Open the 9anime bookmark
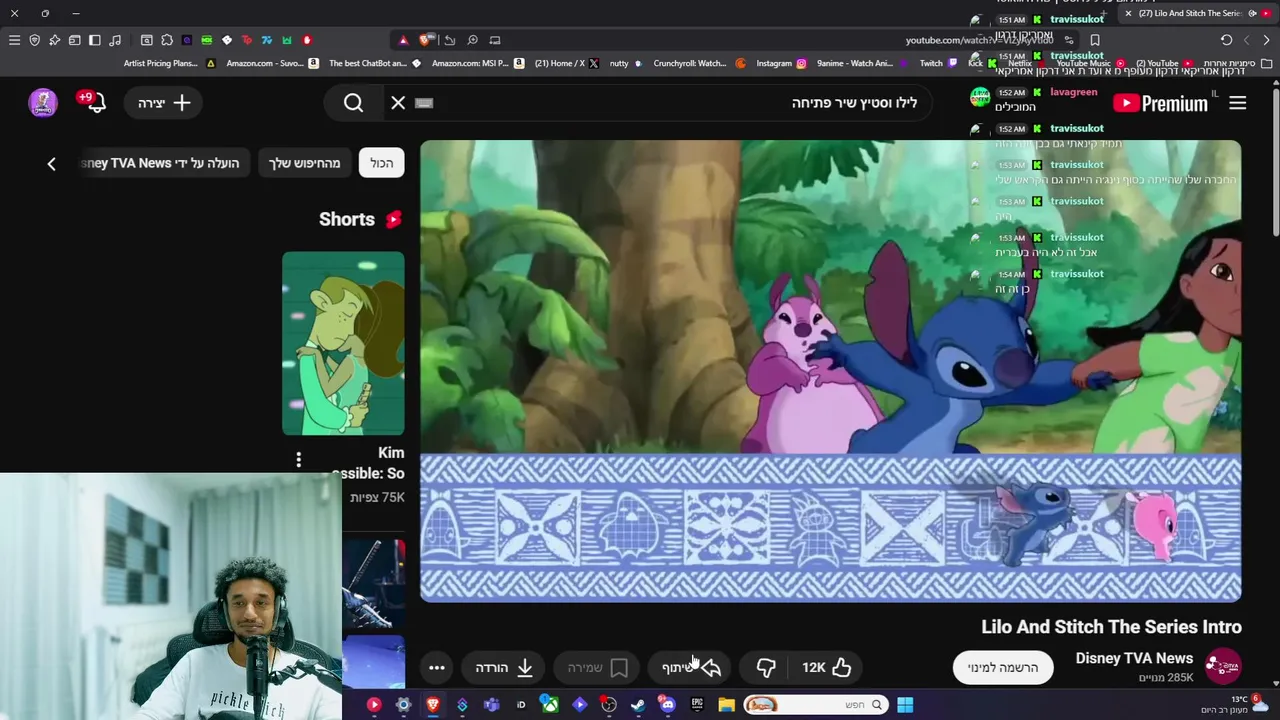This screenshot has height=720, width=1280. tap(862, 63)
